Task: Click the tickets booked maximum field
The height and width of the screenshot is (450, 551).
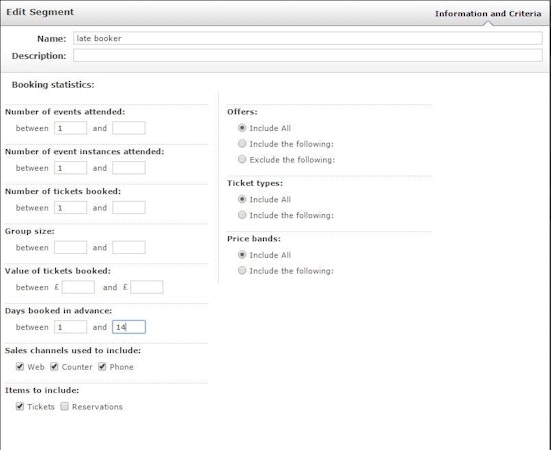Action: click(129, 208)
